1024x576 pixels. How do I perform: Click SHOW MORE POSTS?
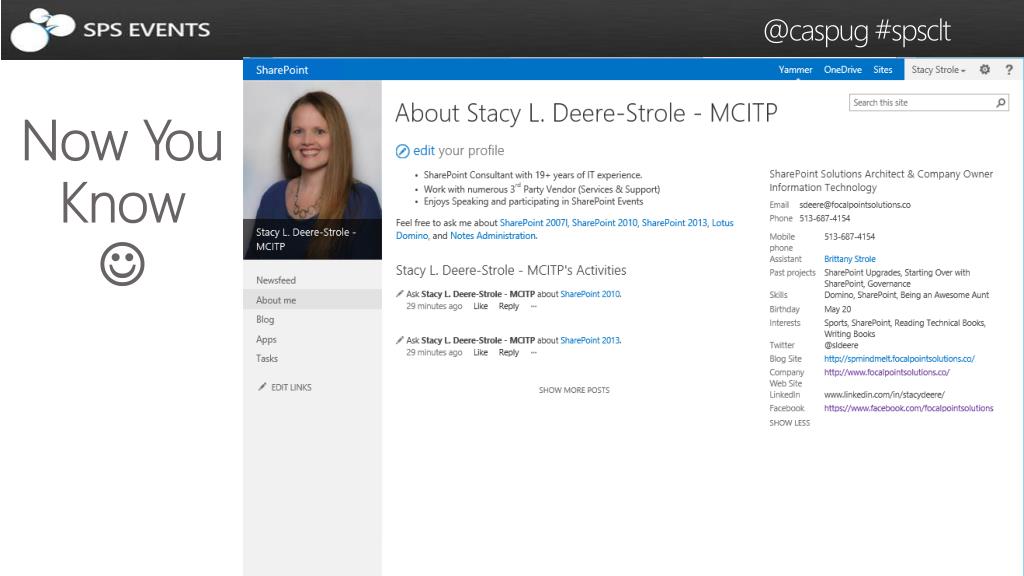(574, 390)
